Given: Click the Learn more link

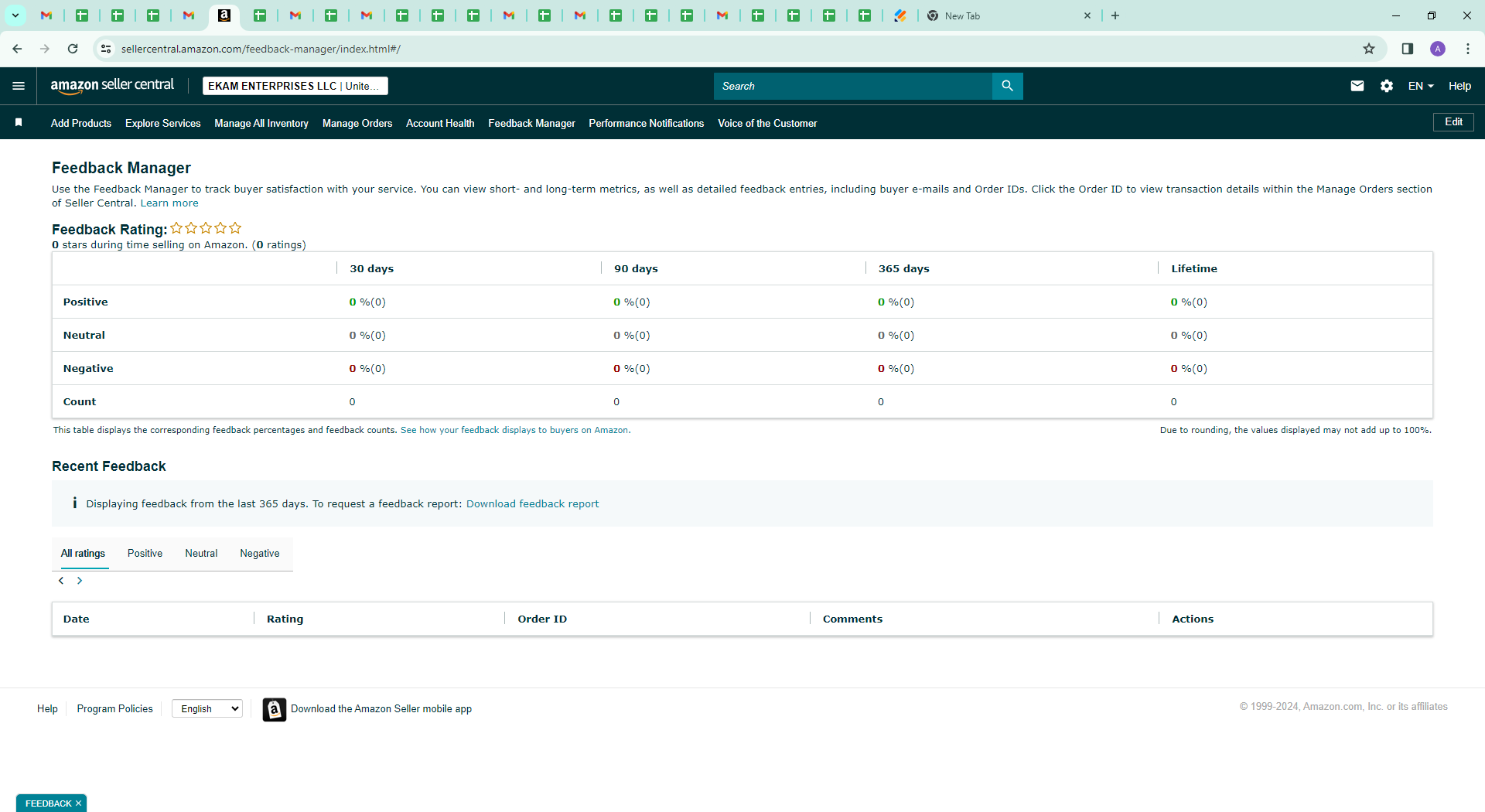Looking at the screenshot, I should pos(169,203).
